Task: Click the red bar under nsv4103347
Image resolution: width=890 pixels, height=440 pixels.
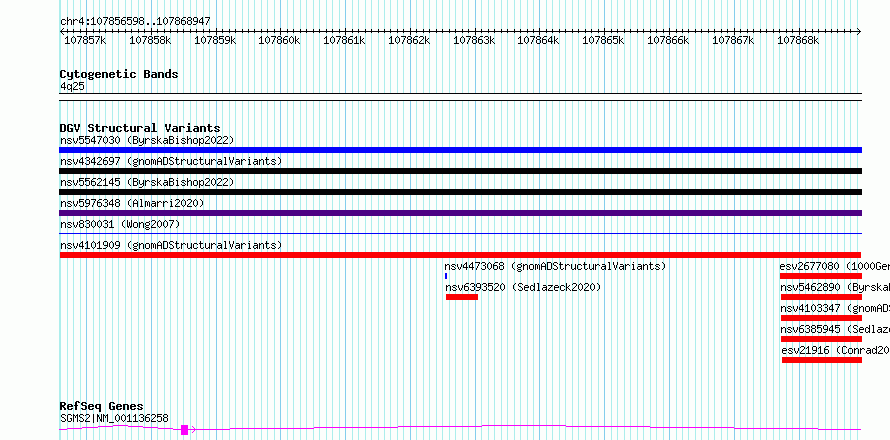Action: [821, 318]
